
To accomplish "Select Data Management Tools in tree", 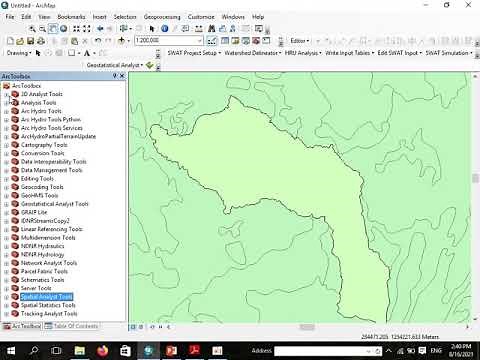I will [51, 170].
